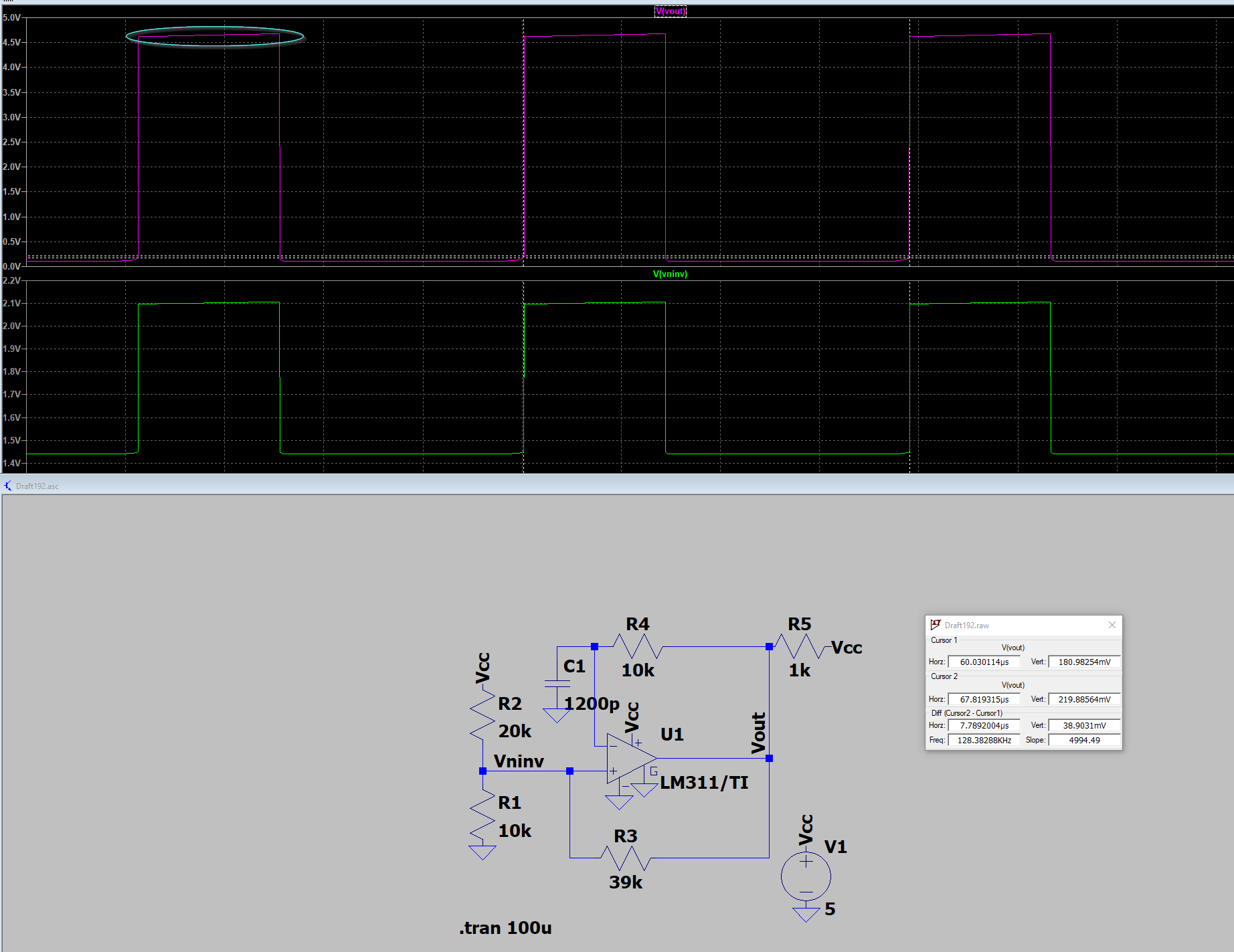Screen dimensions: 1234x952
Task: Click the ground symbol below R1
Action: (482, 852)
